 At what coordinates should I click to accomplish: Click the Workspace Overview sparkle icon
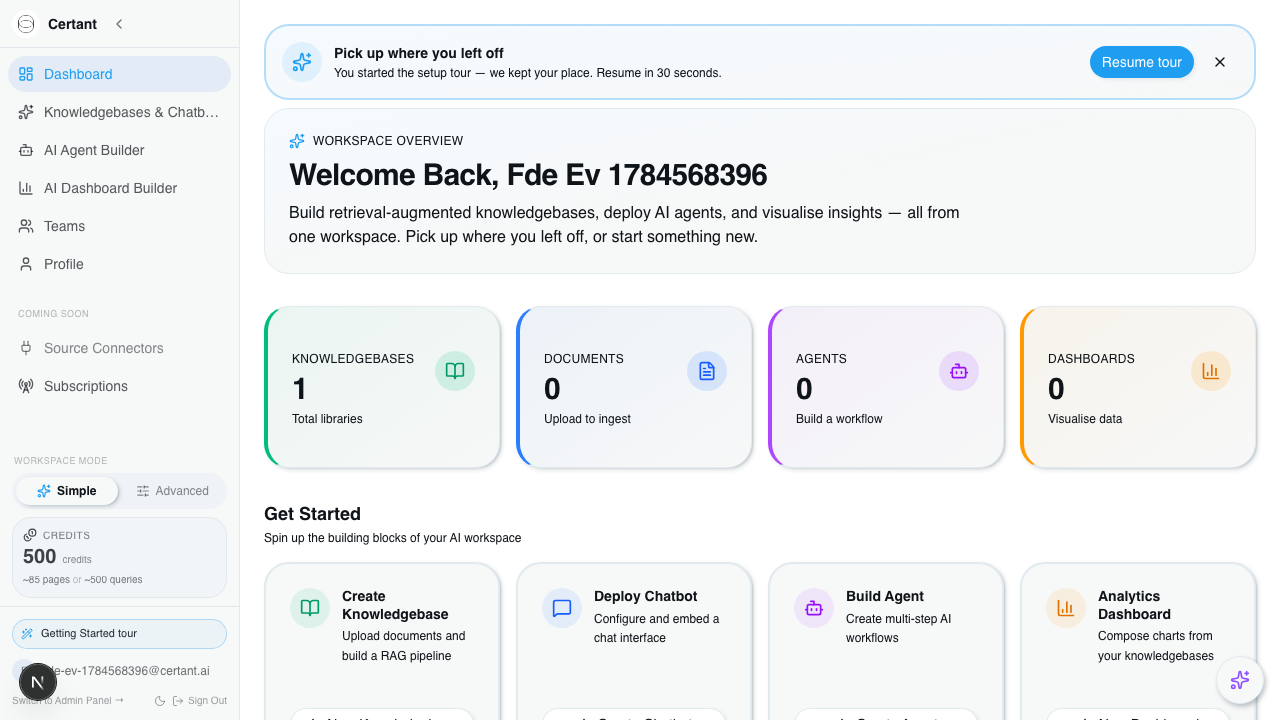[297, 141]
